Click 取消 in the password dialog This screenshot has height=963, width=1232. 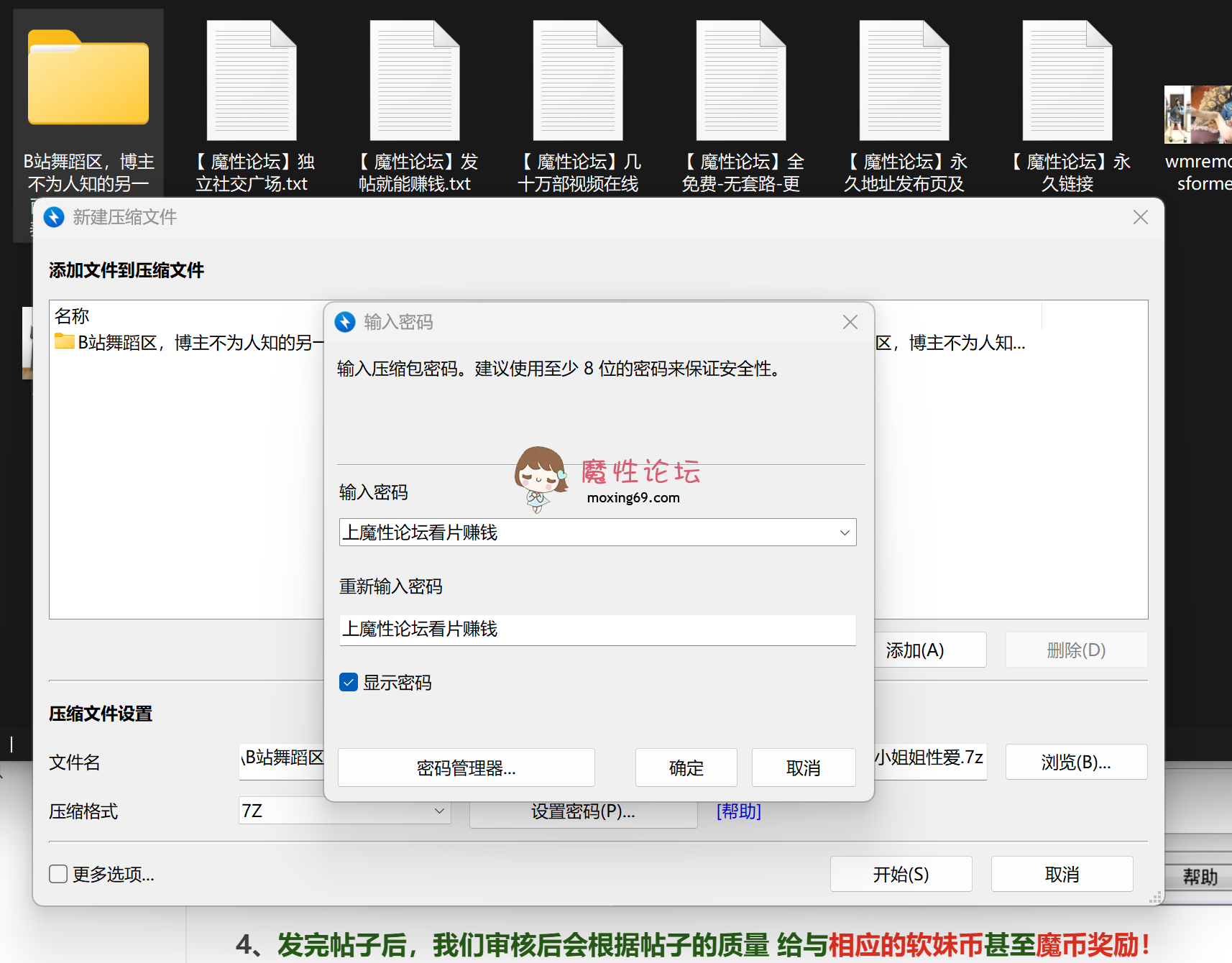click(804, 768)
